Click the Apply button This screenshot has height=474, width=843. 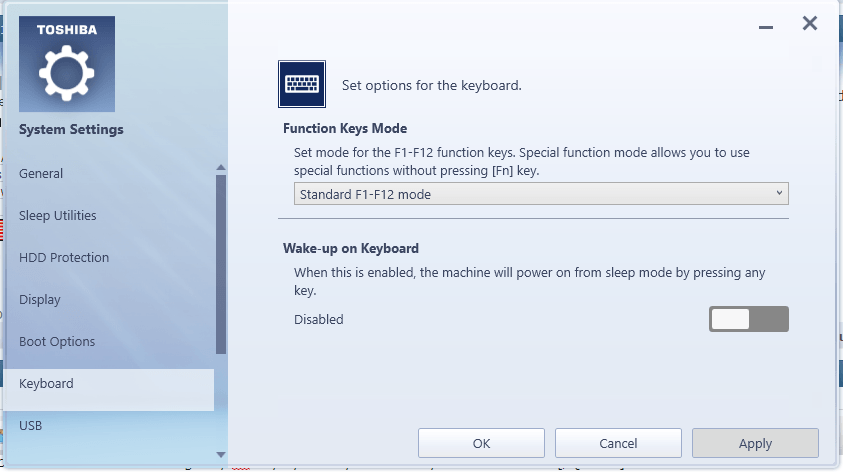pos(755,443)
